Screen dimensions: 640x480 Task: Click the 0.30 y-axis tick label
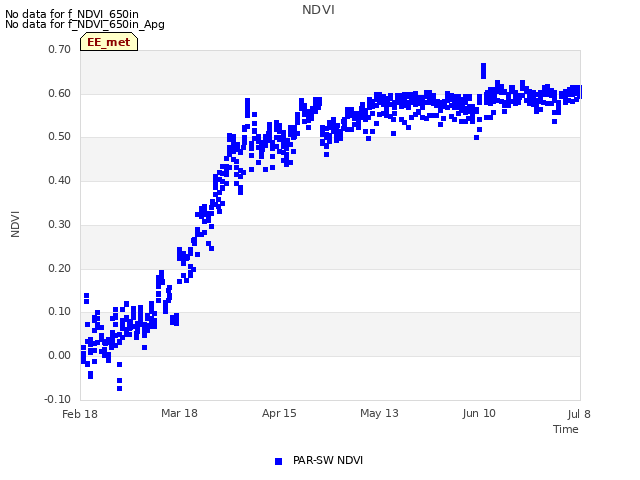pyautogui.click(x=60, y=224)
